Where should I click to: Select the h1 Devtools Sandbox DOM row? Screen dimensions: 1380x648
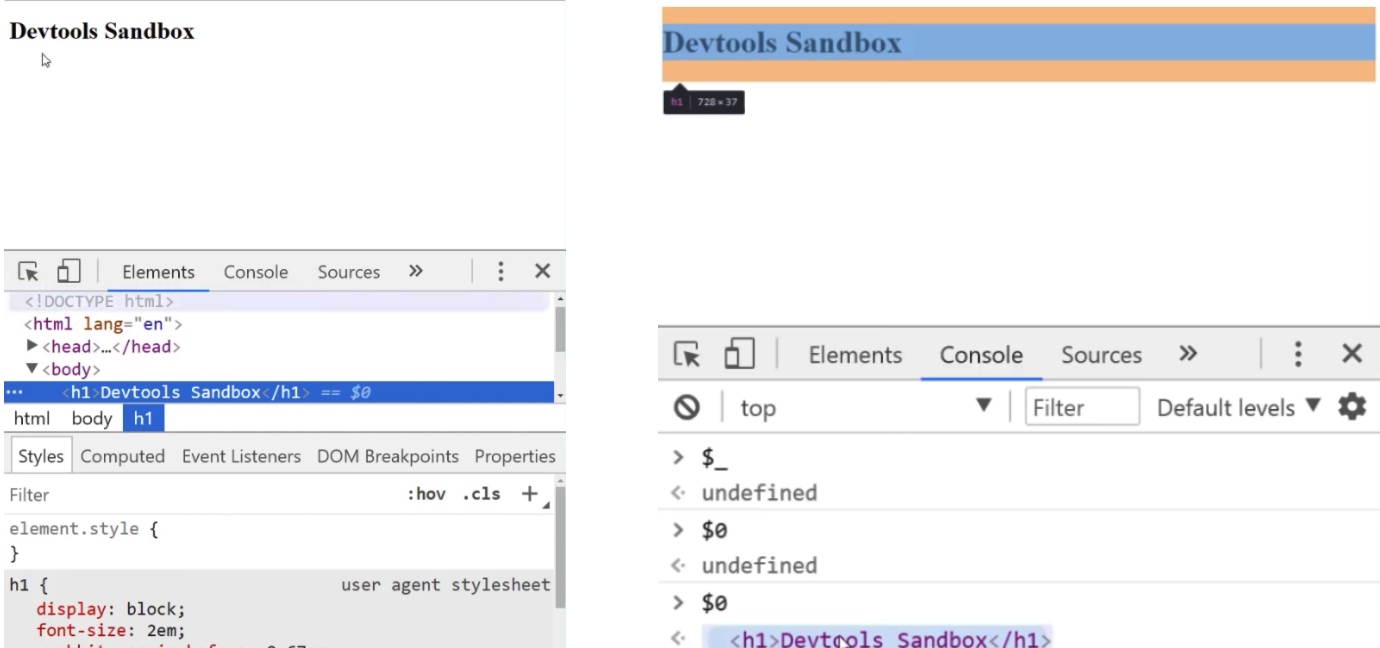coord(279,392)
